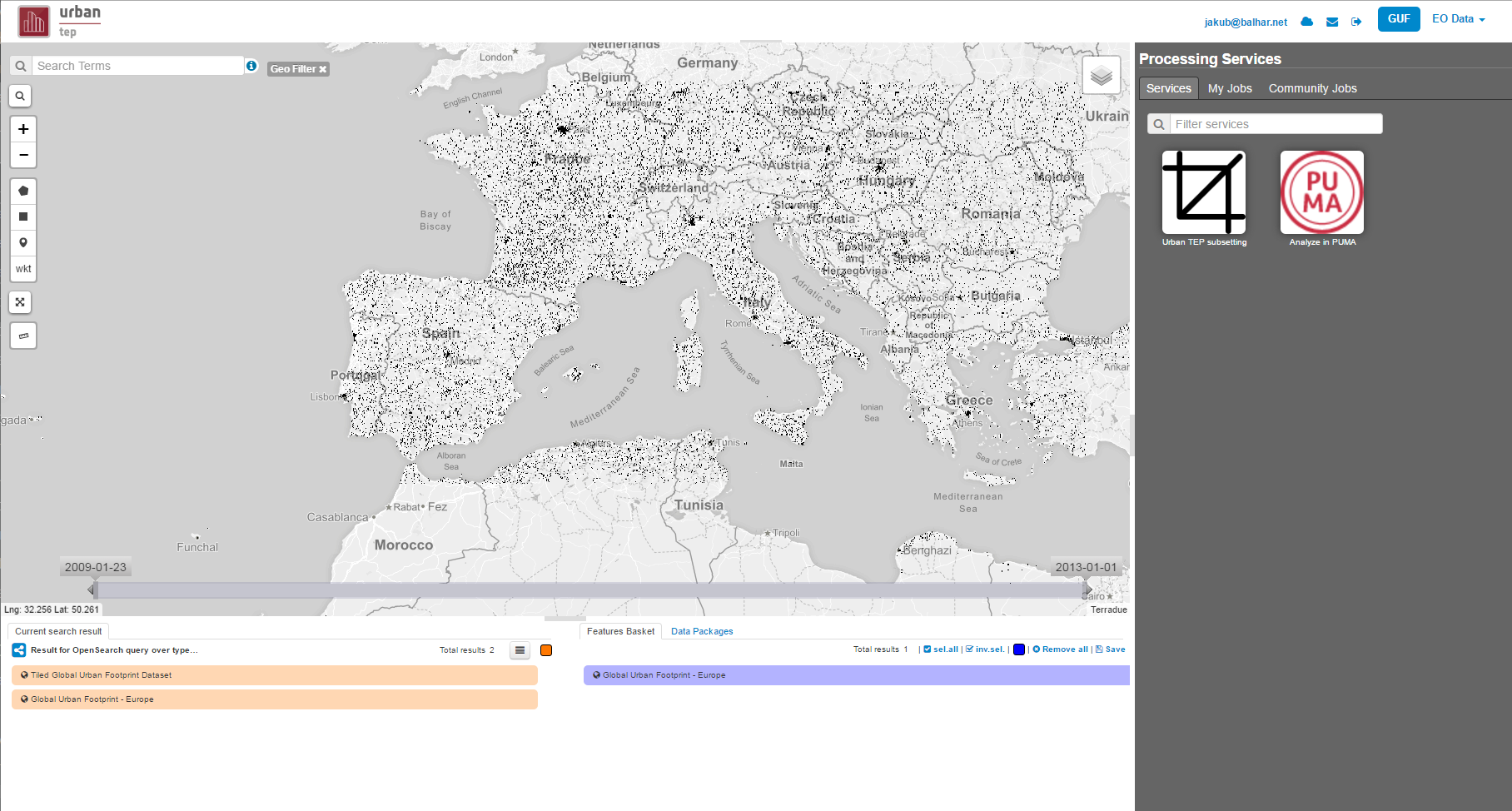
Task: Select the Features Basket tab
Action: (620, 631)
